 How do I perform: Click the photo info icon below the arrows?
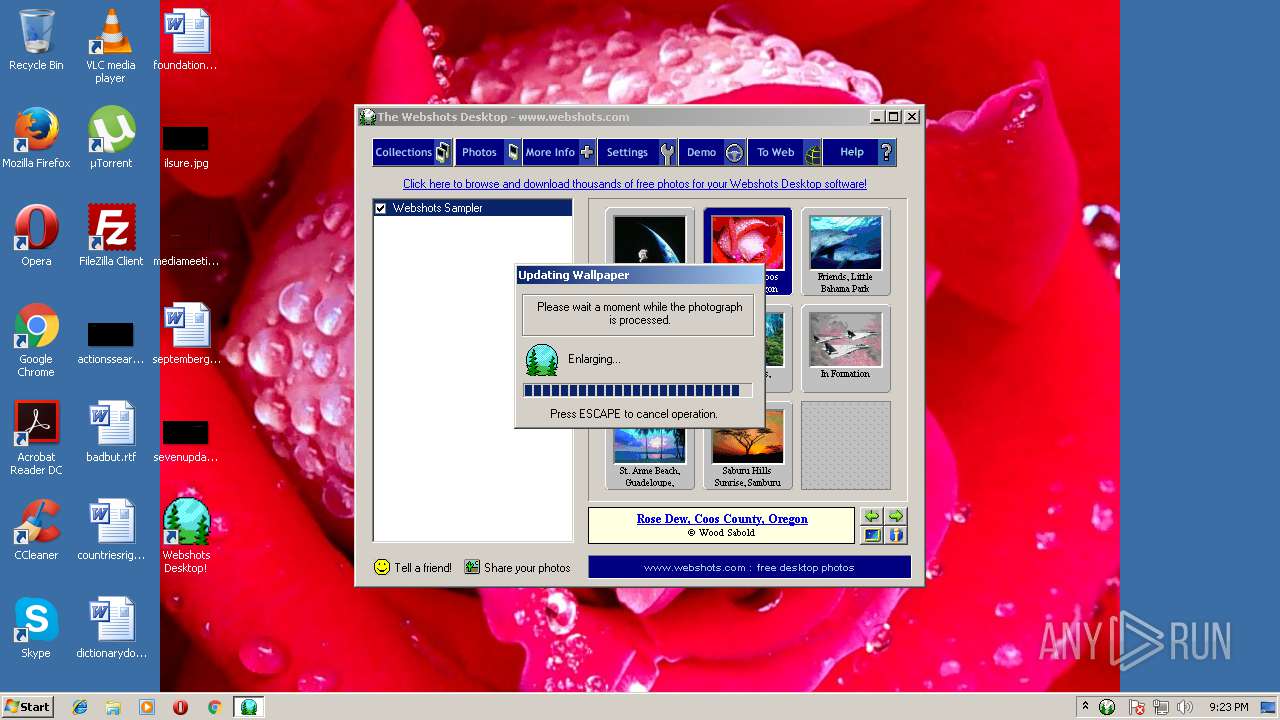point(896,535)
